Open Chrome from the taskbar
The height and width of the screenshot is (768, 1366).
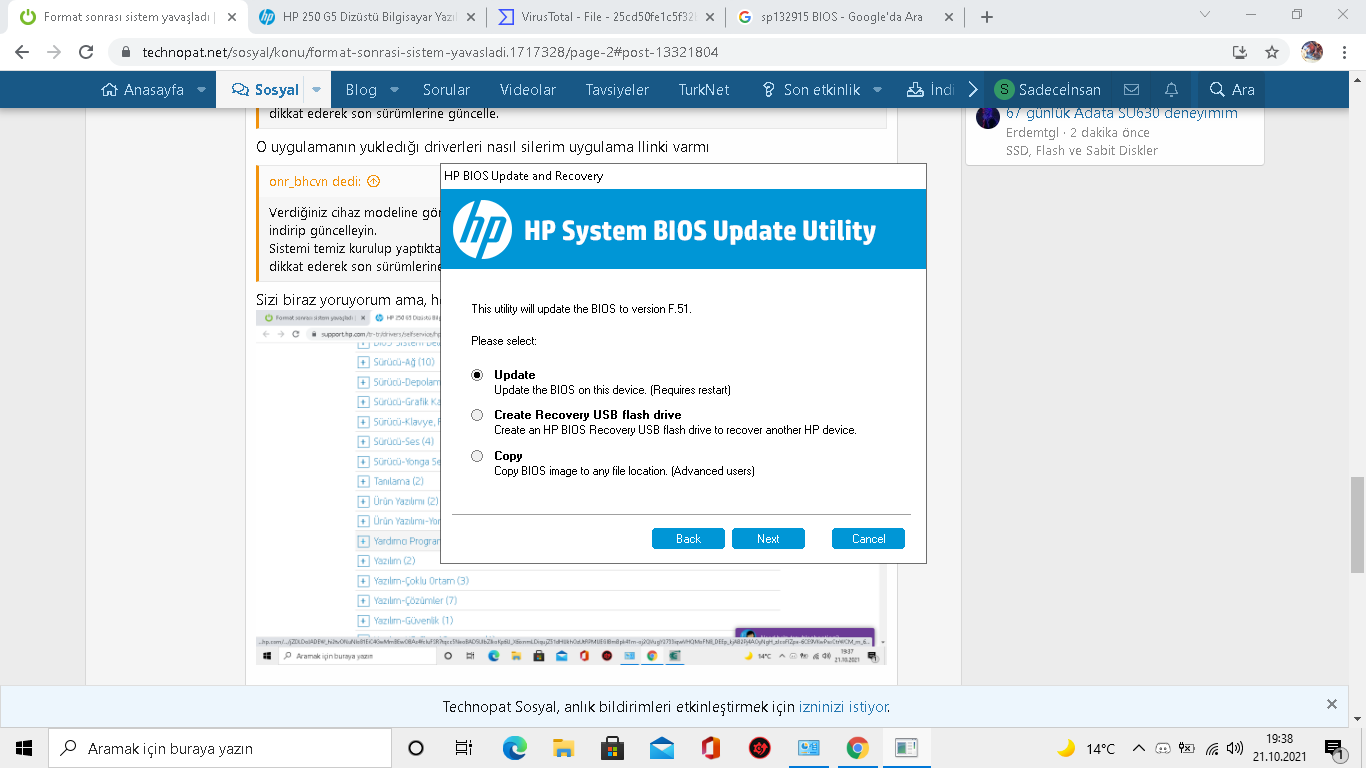click(857, 748)
